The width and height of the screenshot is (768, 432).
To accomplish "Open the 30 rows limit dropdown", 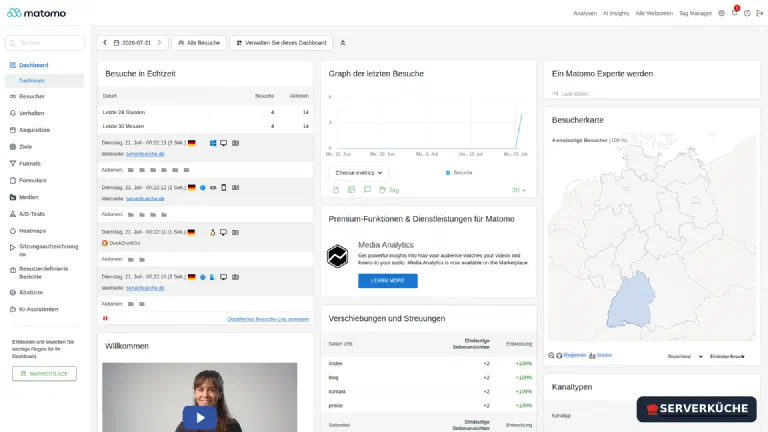I will tap(519, 190).
